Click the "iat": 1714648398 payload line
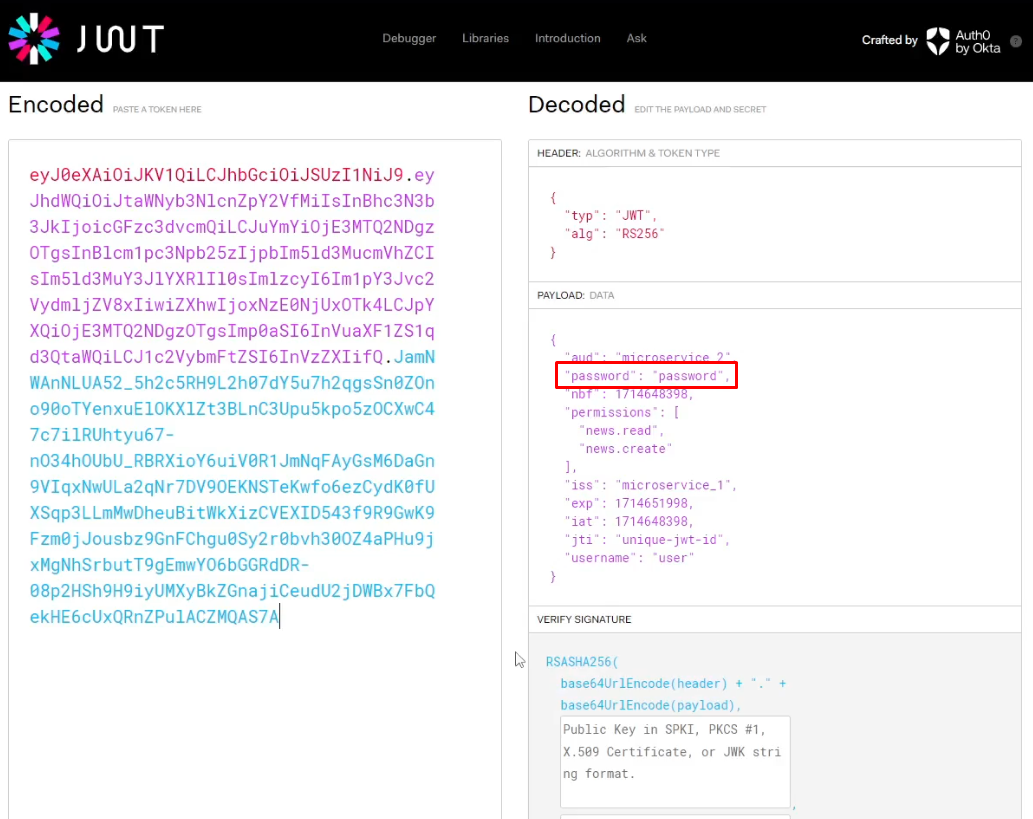1033x819 pixels. (x=628, y=521)
